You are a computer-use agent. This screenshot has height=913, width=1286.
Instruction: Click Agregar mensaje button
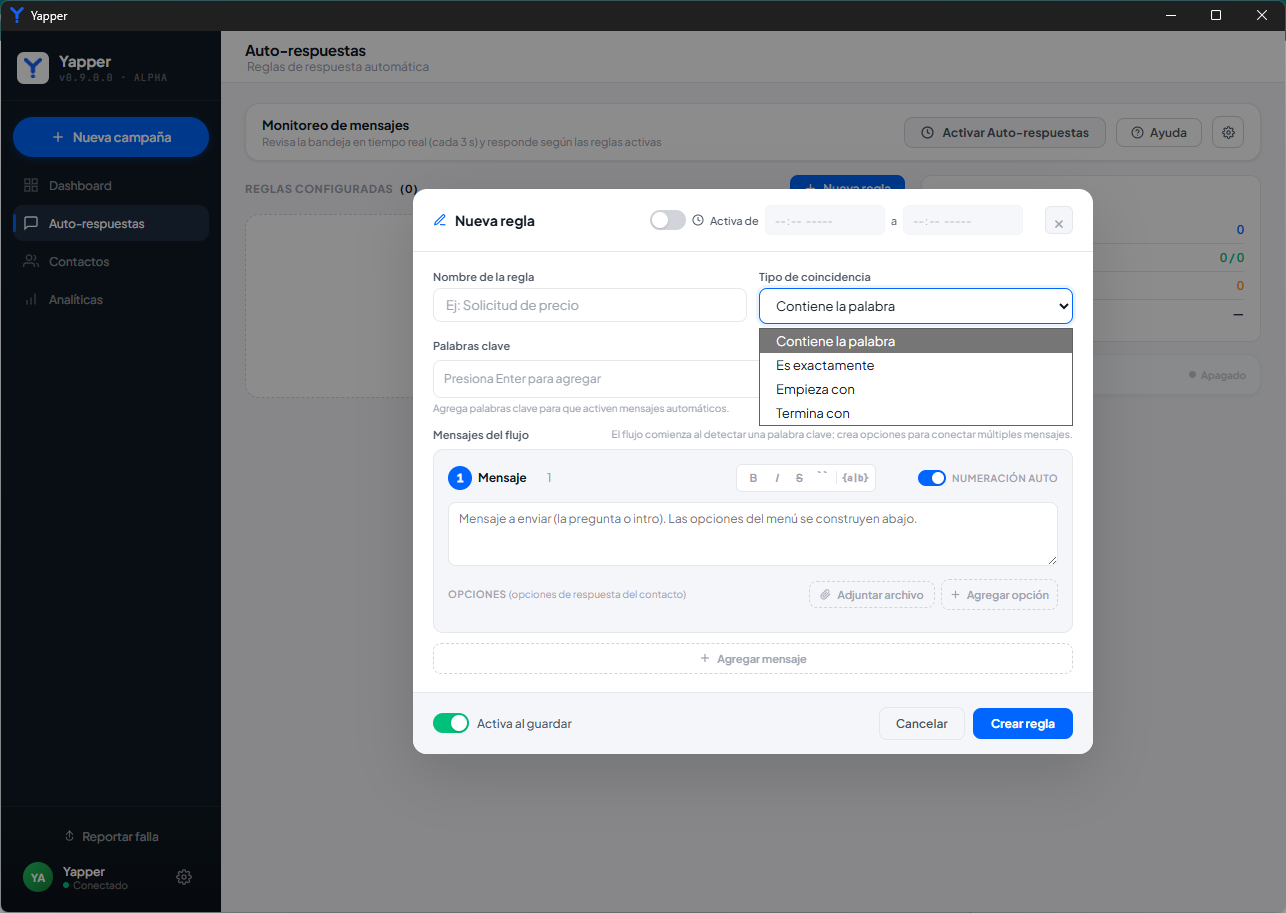[753, 659]
